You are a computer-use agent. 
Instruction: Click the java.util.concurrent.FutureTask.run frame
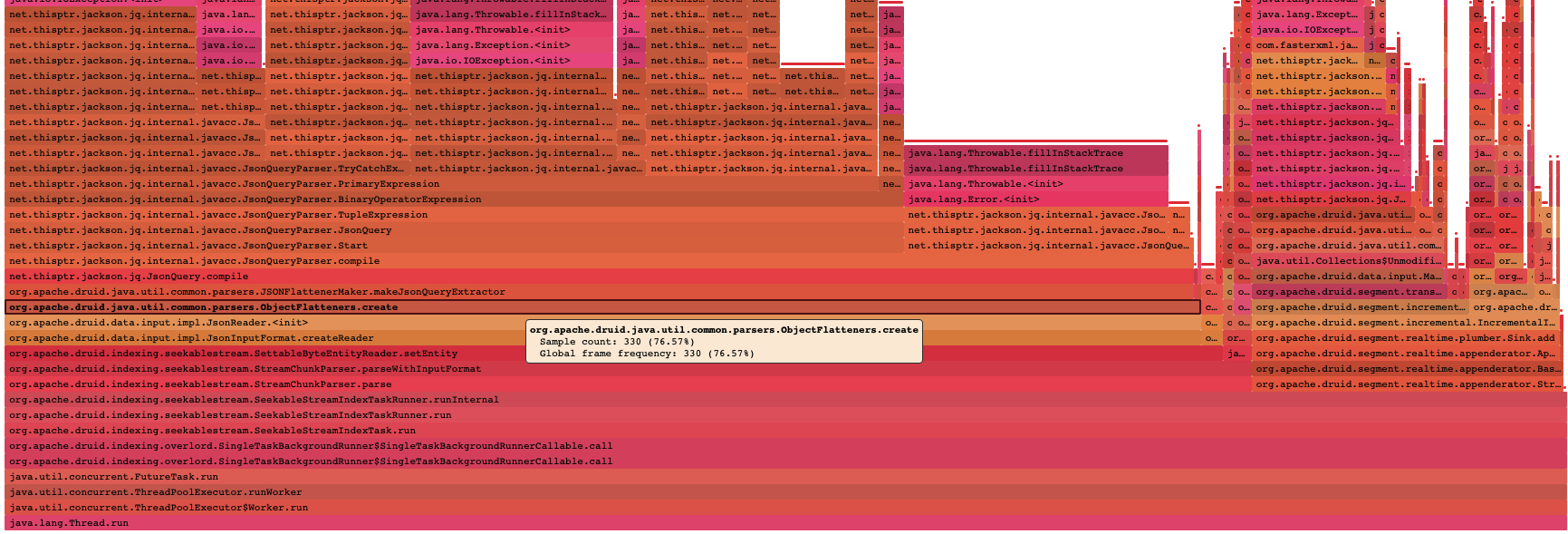(x=785, y=477)
